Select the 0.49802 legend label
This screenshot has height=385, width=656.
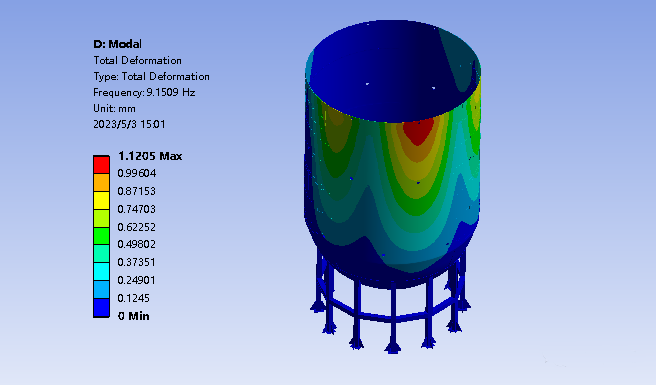tap(136, 244)
